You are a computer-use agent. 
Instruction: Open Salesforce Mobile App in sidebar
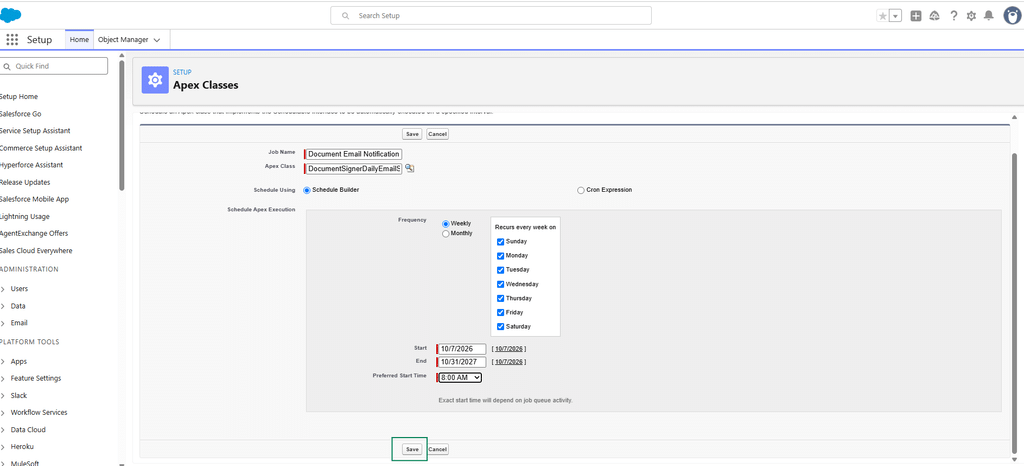[x=35, y=199]
